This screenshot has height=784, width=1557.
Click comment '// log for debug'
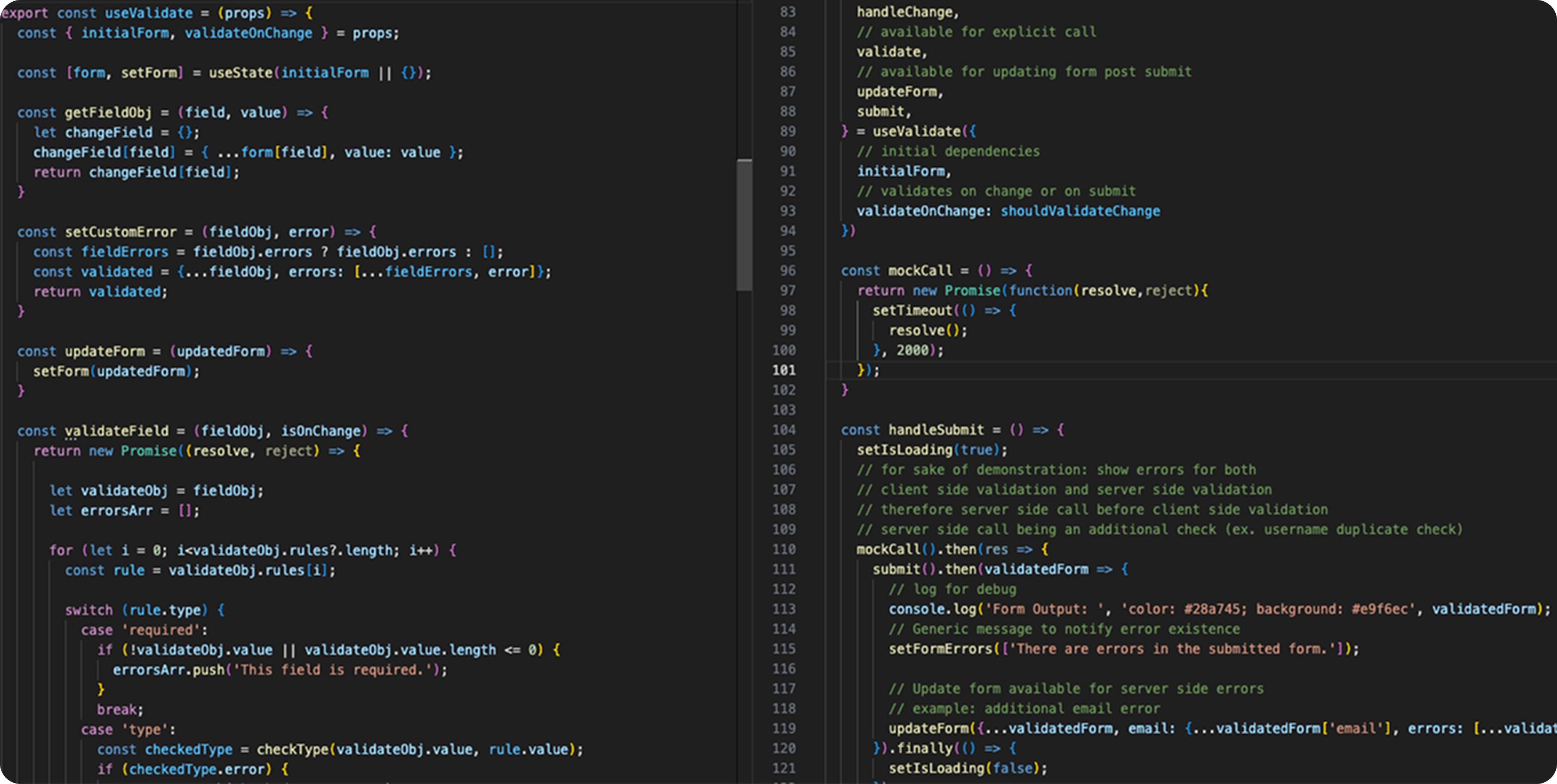click(x=952, y=589)
